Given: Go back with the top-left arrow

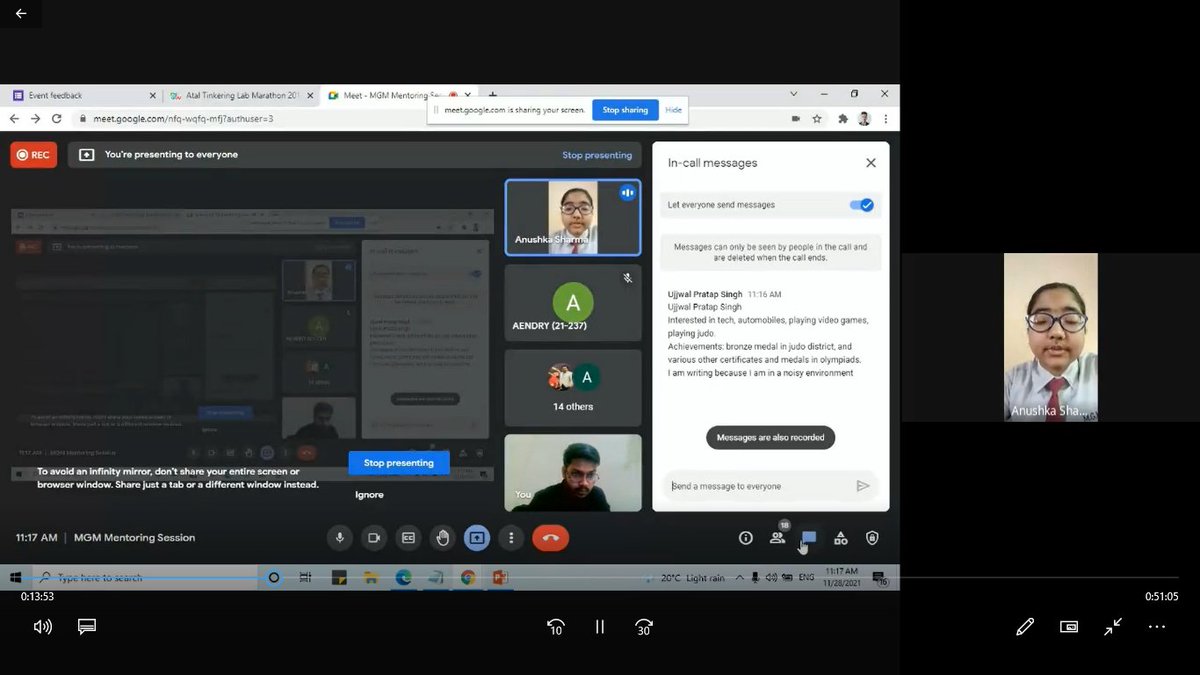Looking at the screenshot, I should tap(21, 14).
